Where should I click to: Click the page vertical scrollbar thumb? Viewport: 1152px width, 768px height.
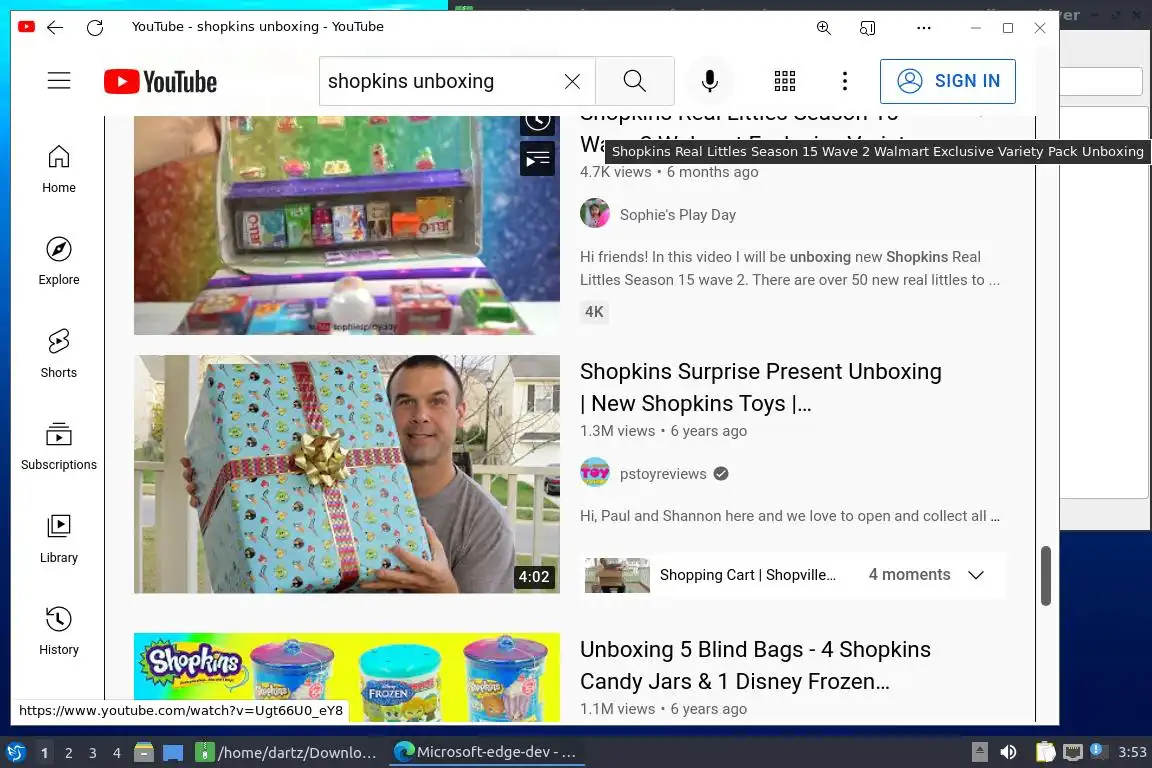tap(1045, 575)
